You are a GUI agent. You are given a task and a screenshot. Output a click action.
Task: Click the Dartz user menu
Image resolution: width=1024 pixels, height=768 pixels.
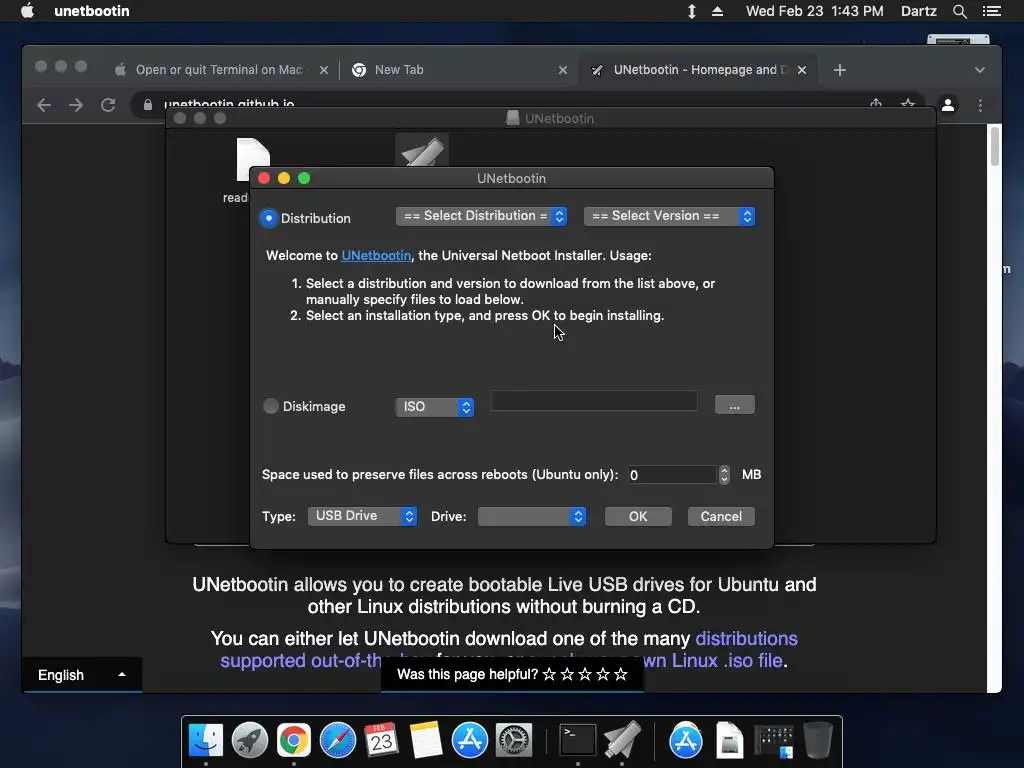click(x=918, y=11)
